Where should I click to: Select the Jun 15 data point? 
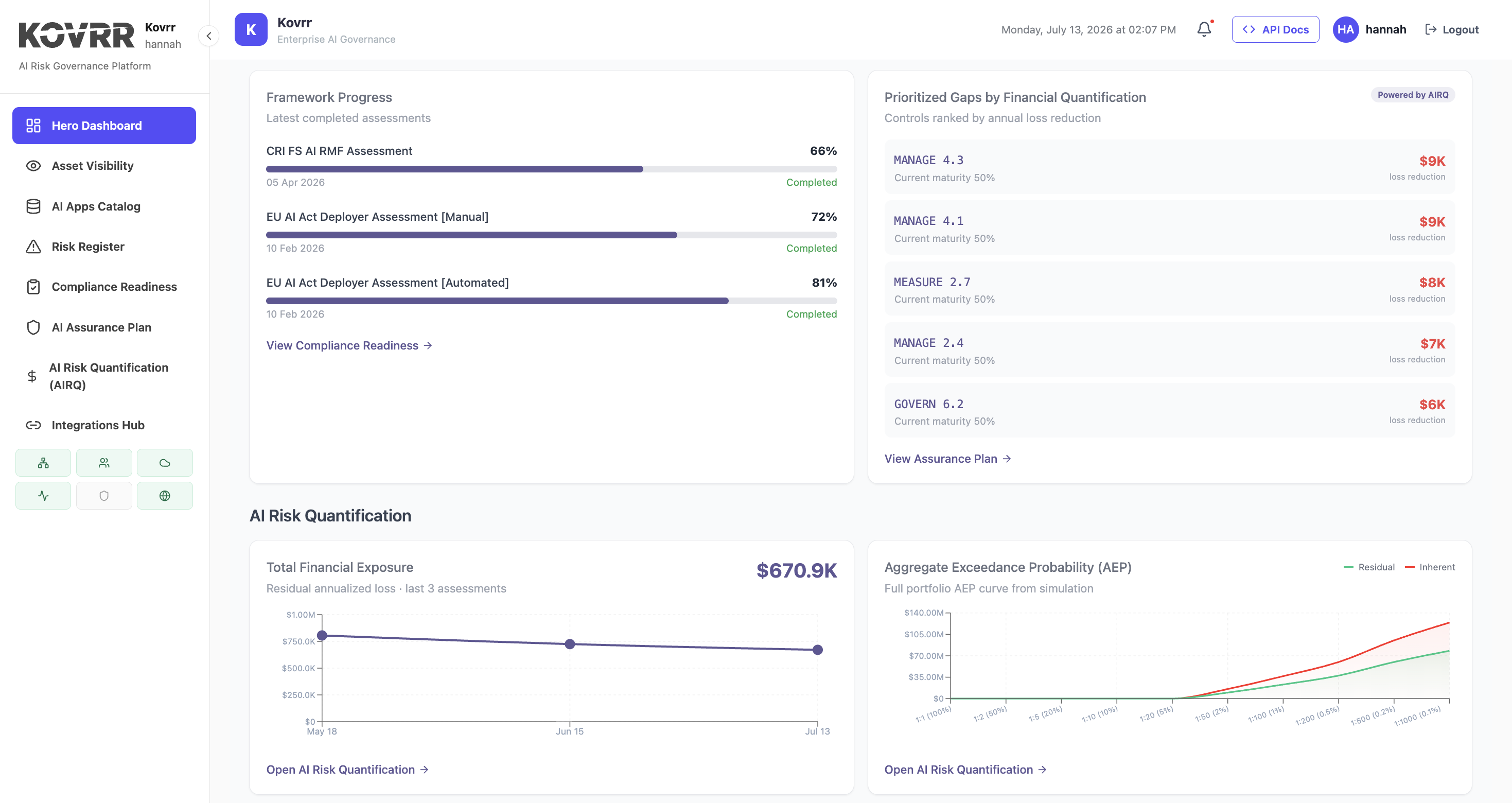tap(570, 644)
